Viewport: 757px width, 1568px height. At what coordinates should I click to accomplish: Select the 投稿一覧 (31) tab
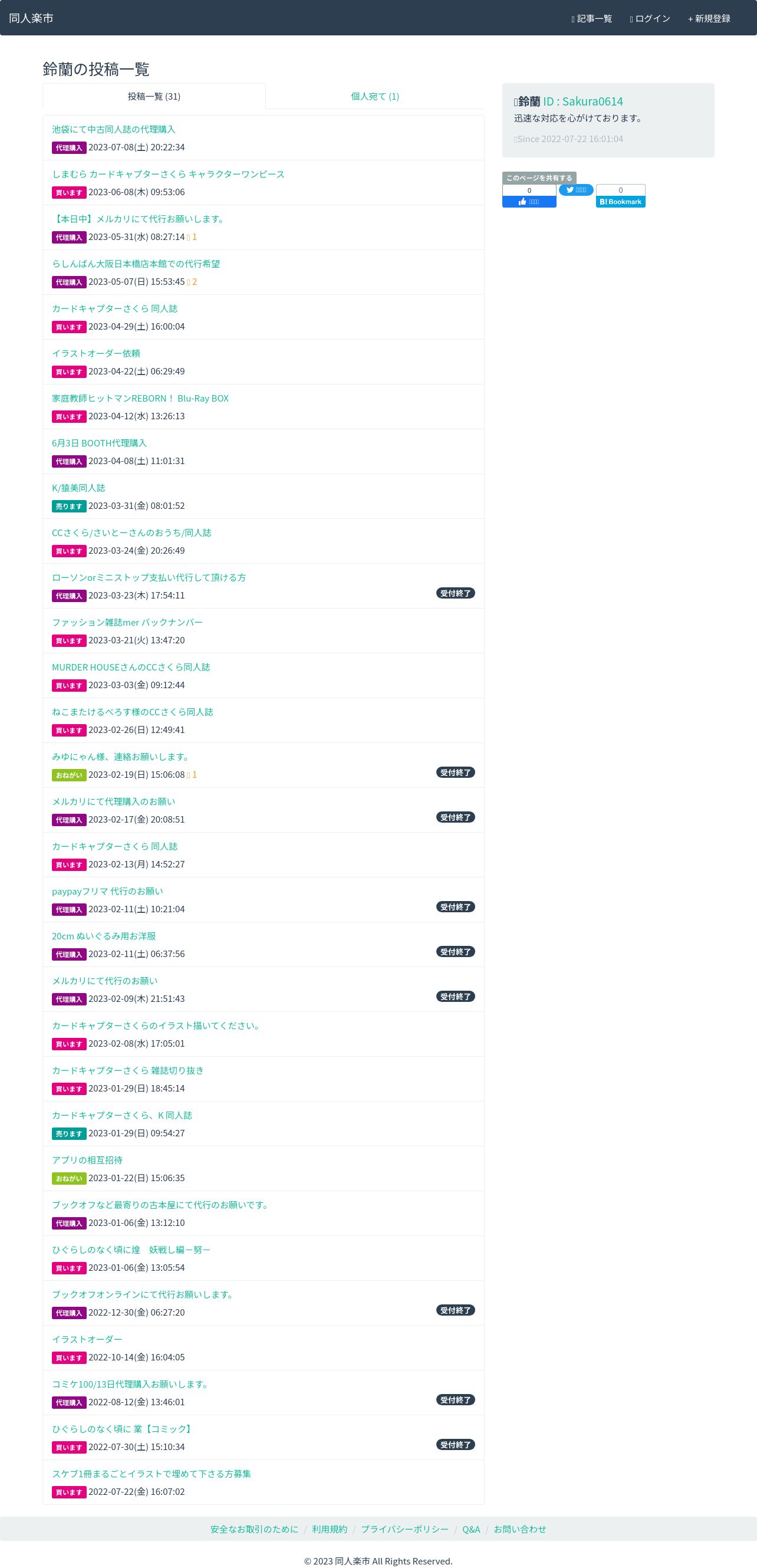click(x=154, y=96)
